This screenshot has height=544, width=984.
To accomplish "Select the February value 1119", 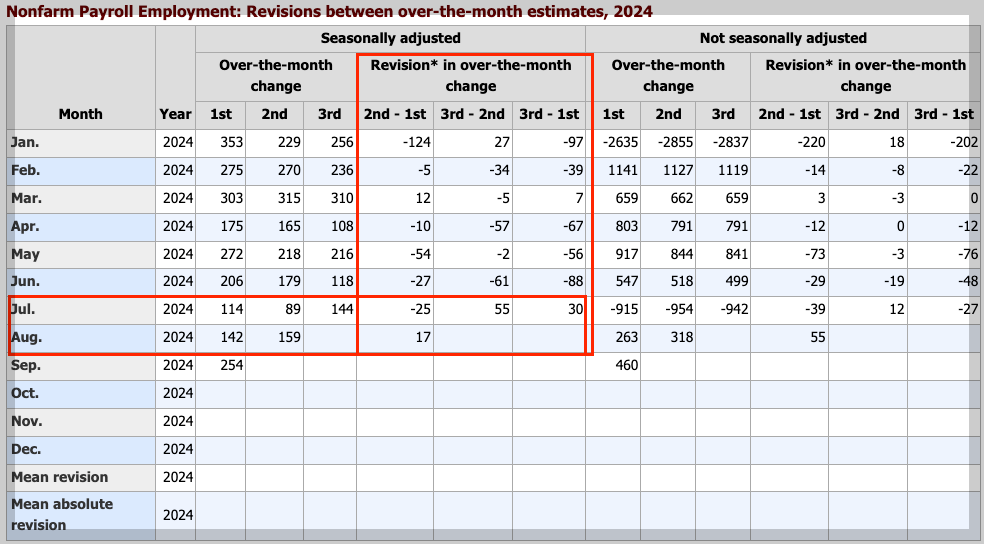I will (x=733, y=170).
